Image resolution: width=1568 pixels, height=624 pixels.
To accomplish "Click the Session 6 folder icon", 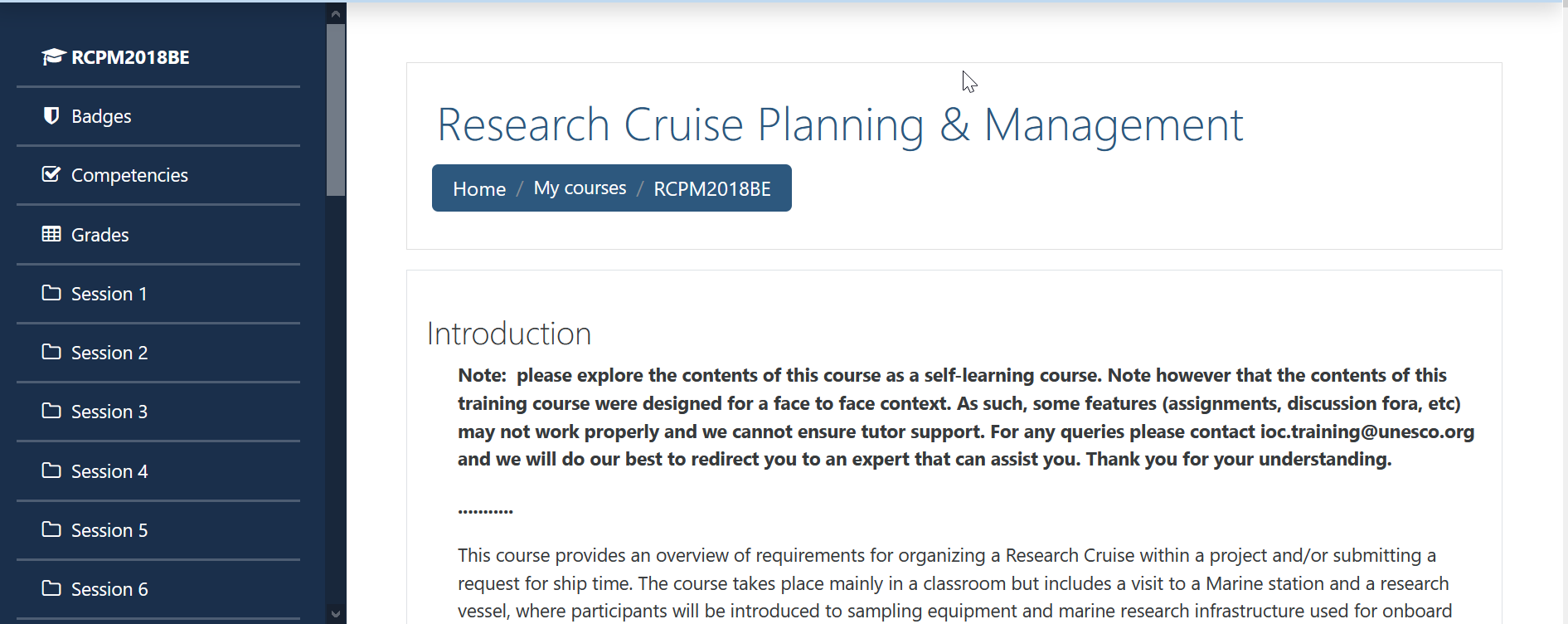I will coord(51,588).
